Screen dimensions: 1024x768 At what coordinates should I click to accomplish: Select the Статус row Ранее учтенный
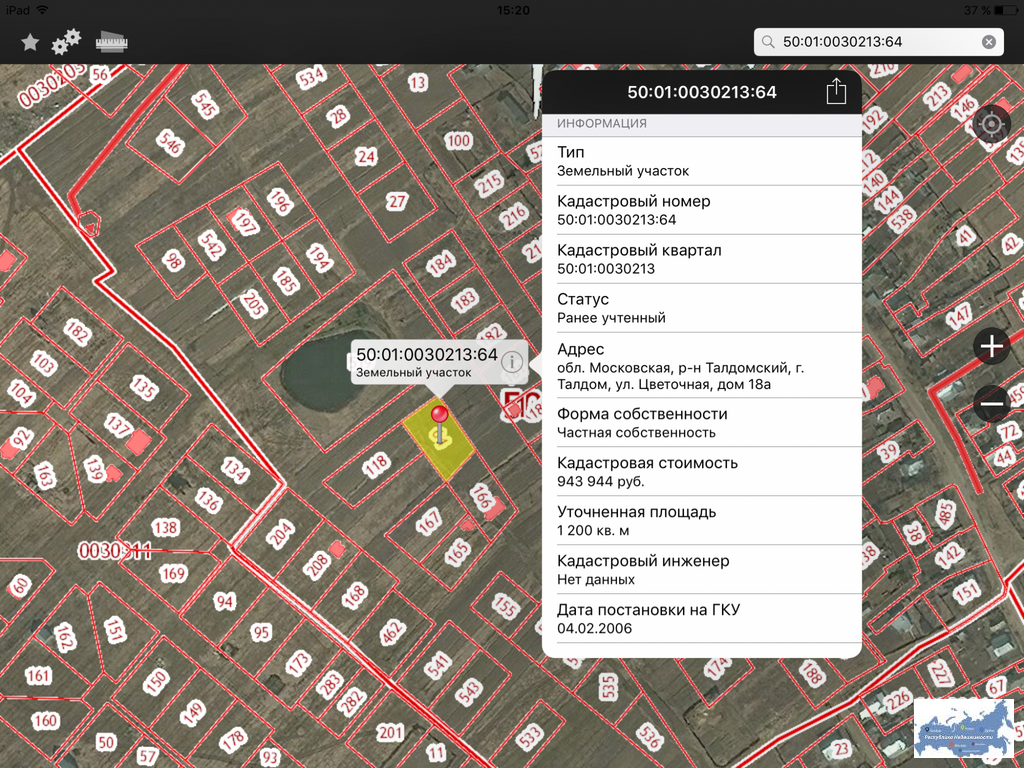701,308
